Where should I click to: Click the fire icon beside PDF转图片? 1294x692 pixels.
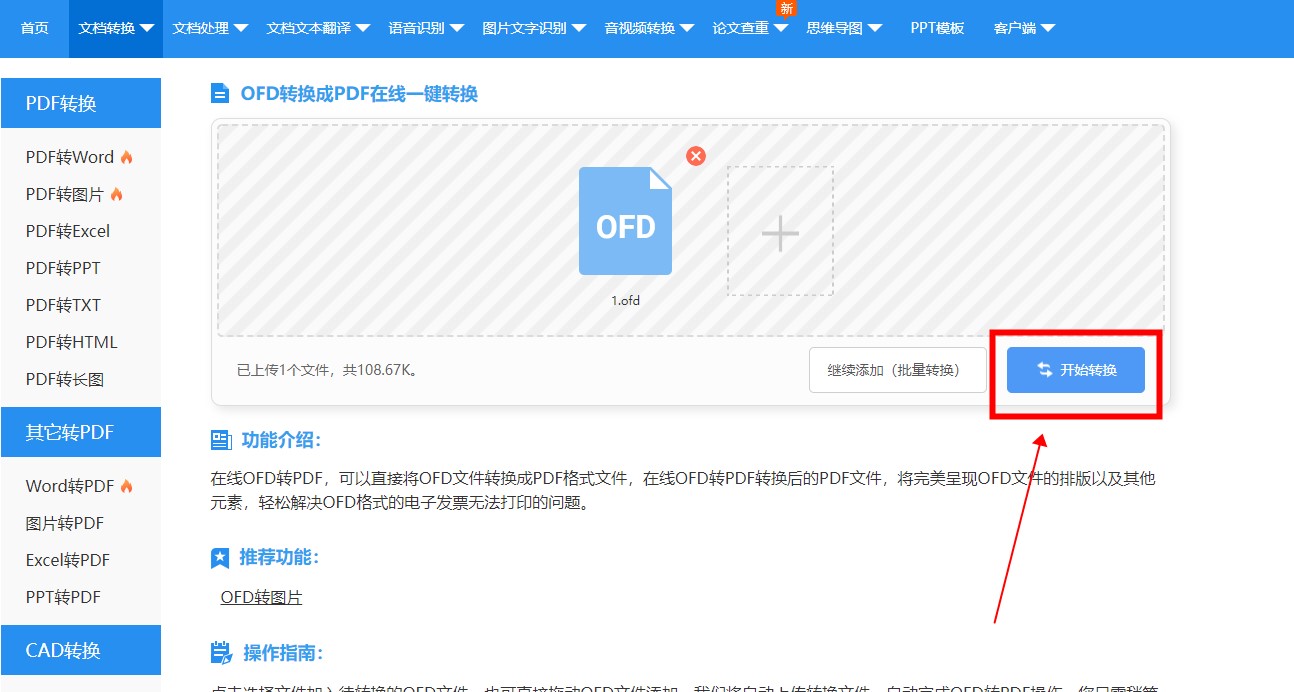(x=117, y=194)
